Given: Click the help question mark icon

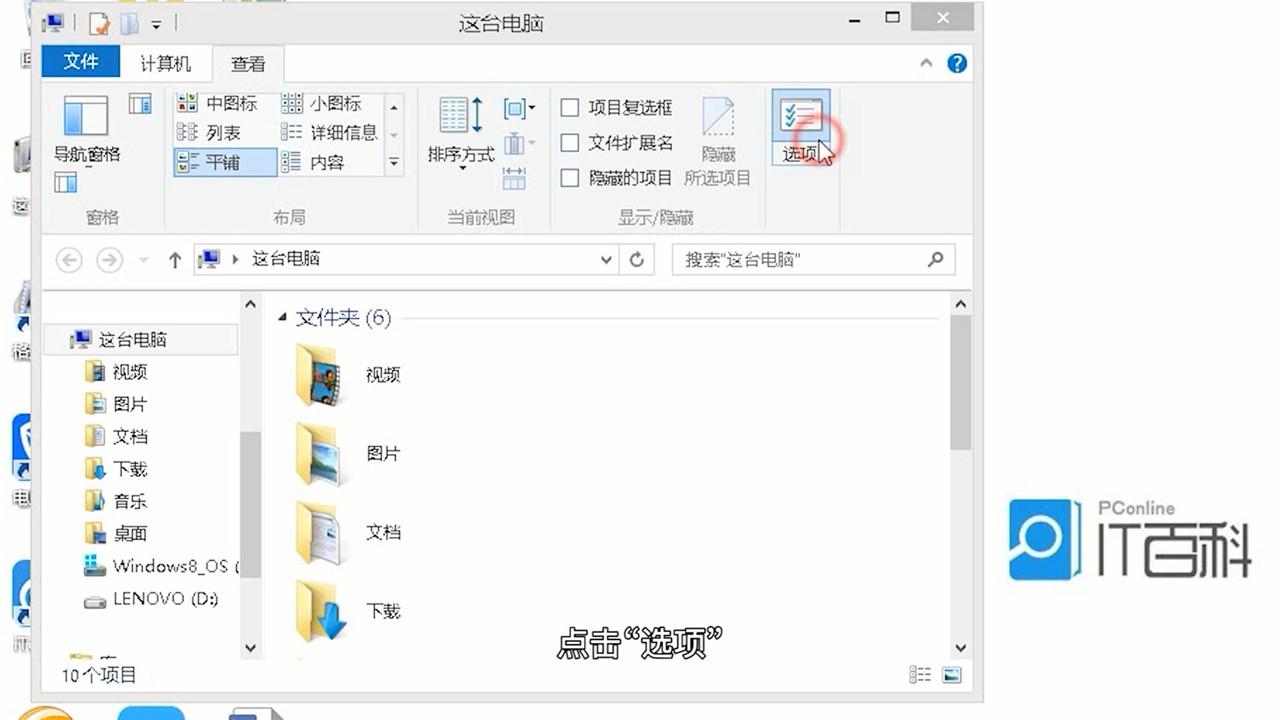Looking at the screenshot, I should (957, 63).
